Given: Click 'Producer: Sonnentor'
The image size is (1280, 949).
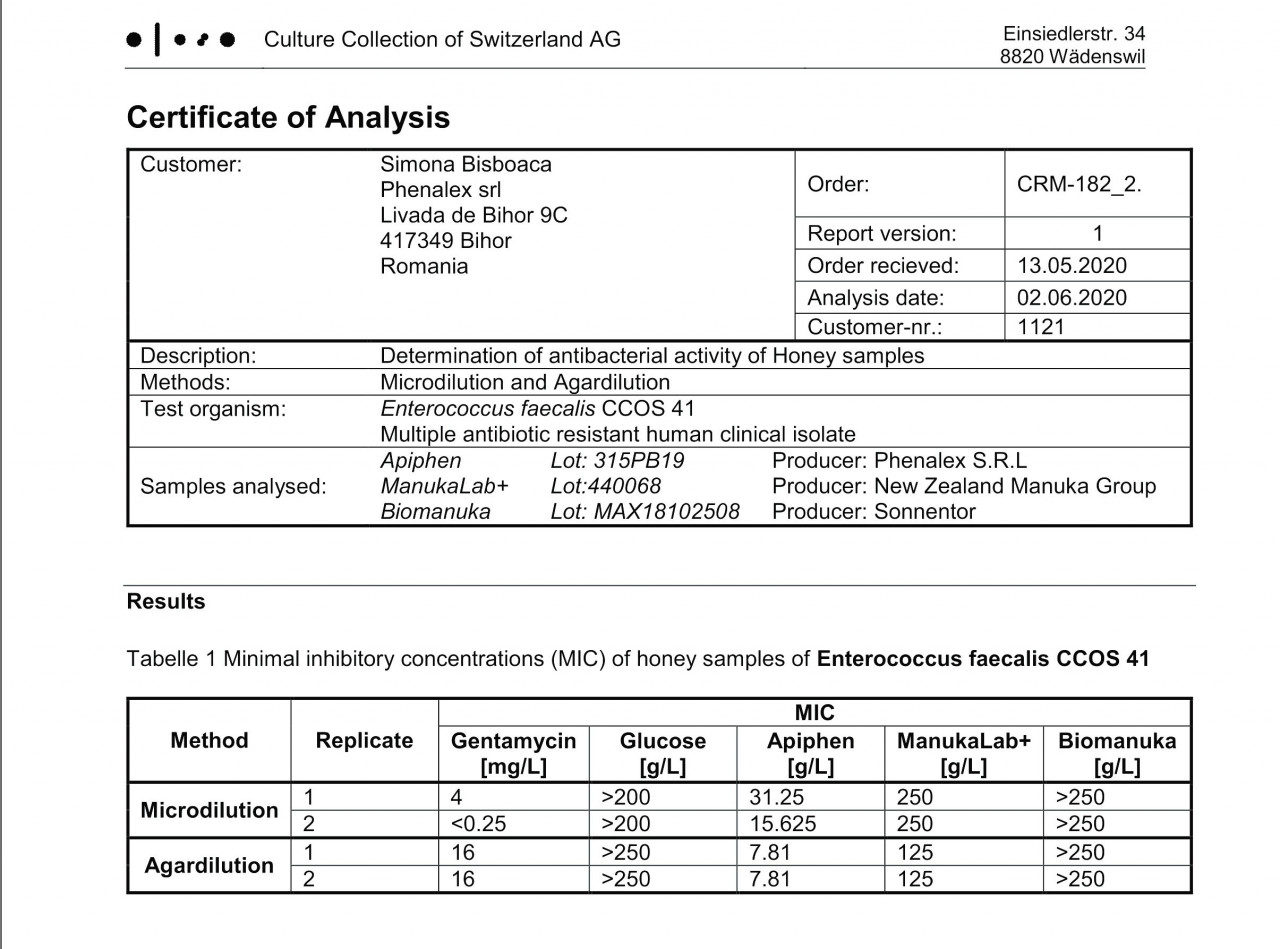Looking at the screenshot, I should point(873,512).
